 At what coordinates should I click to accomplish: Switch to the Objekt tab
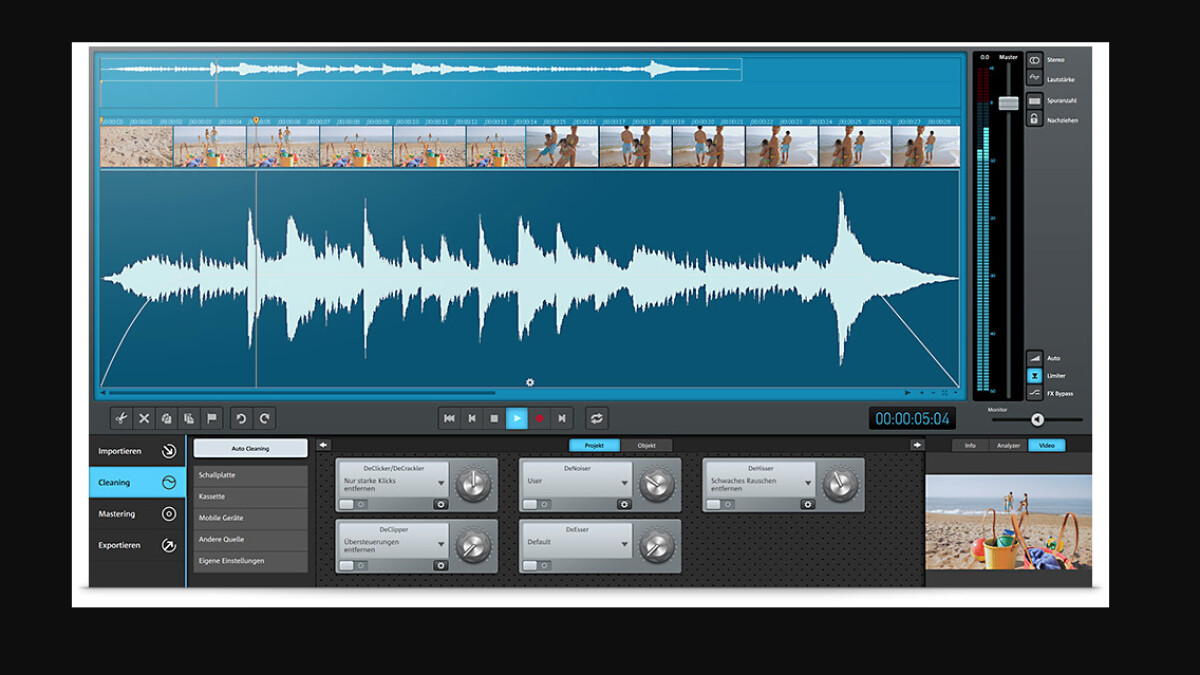[646, 445]
